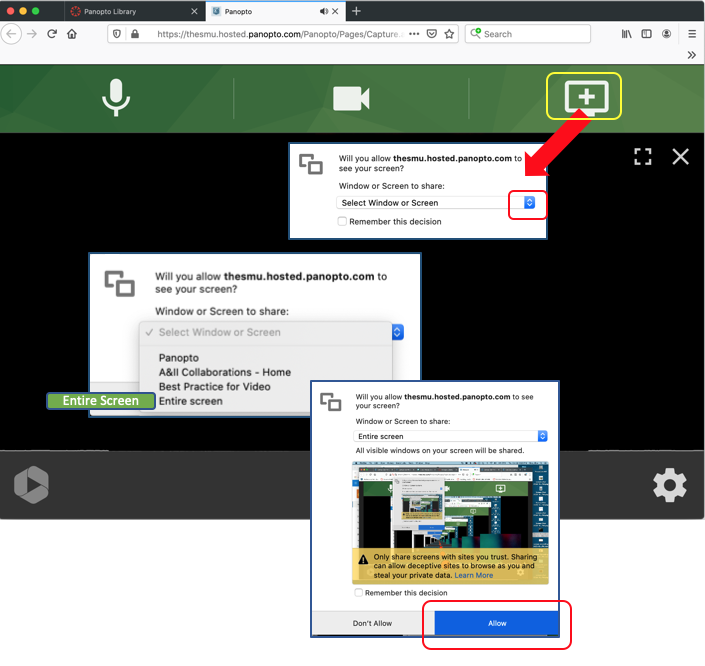Click the add screen share monitor icon
This screenshot has height=666, width=705.
point(586,97)
